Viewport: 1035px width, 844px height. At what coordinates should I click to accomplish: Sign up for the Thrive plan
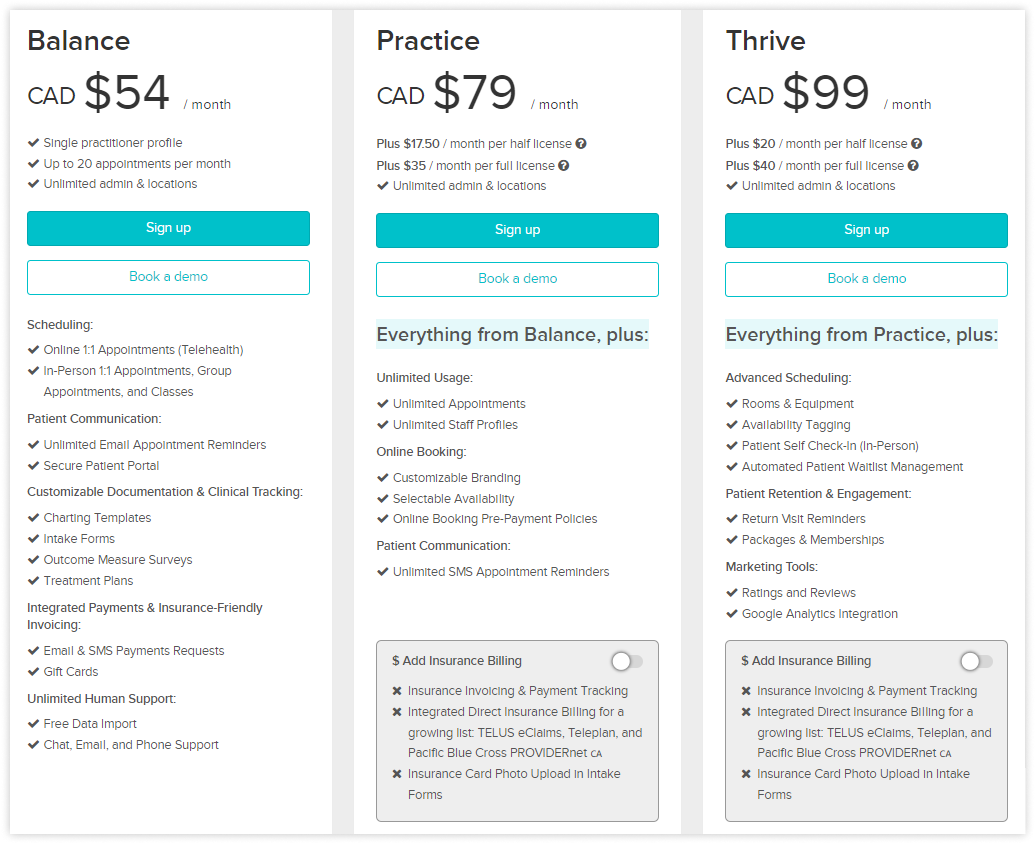click(x=867, y=230)
